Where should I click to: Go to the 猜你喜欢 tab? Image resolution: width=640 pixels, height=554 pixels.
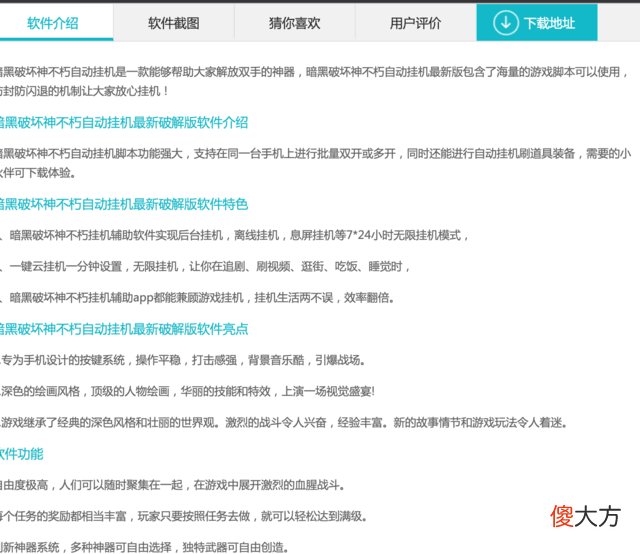[x=295, y=23]
